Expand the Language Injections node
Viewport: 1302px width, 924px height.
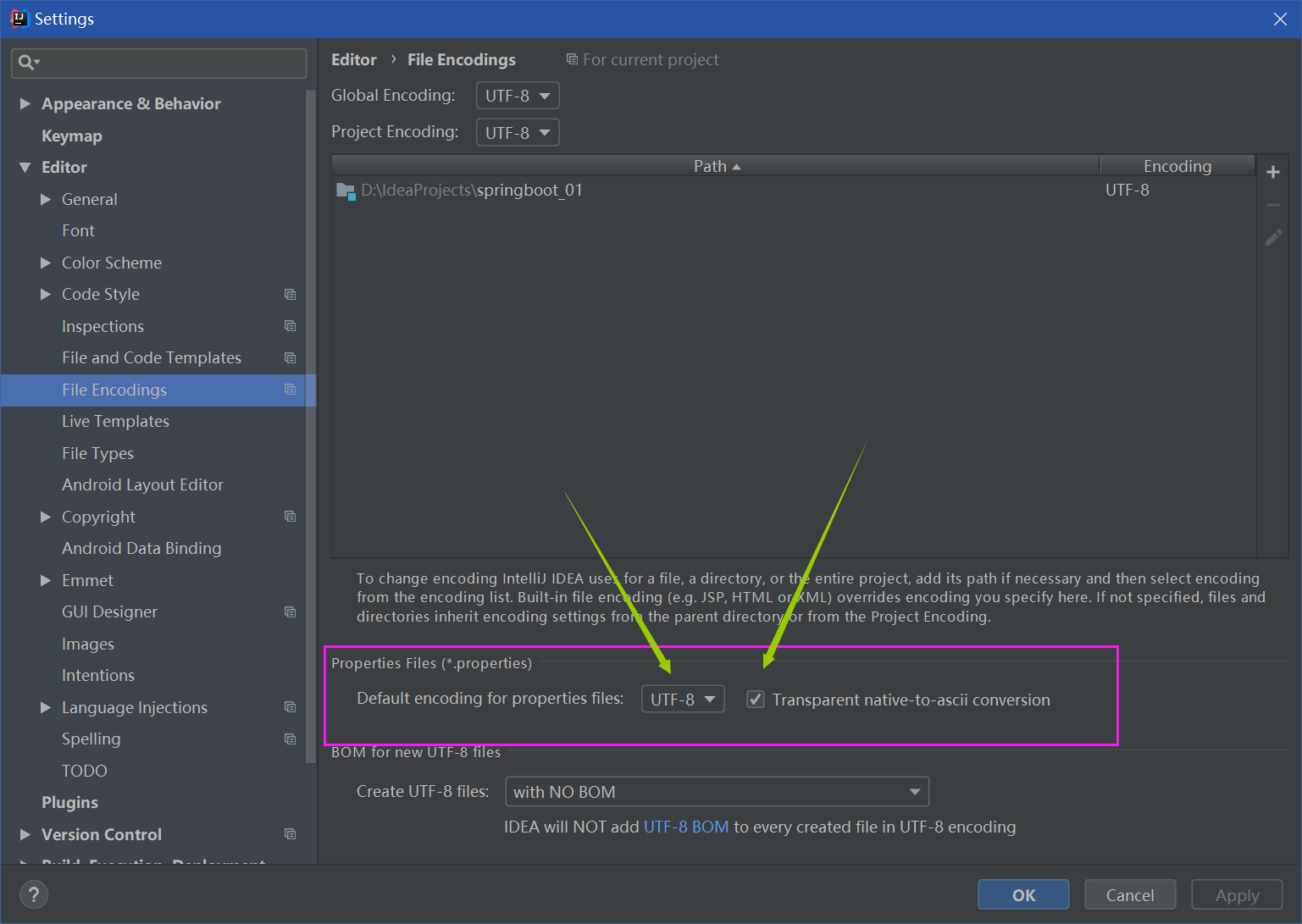coord(46,707)
